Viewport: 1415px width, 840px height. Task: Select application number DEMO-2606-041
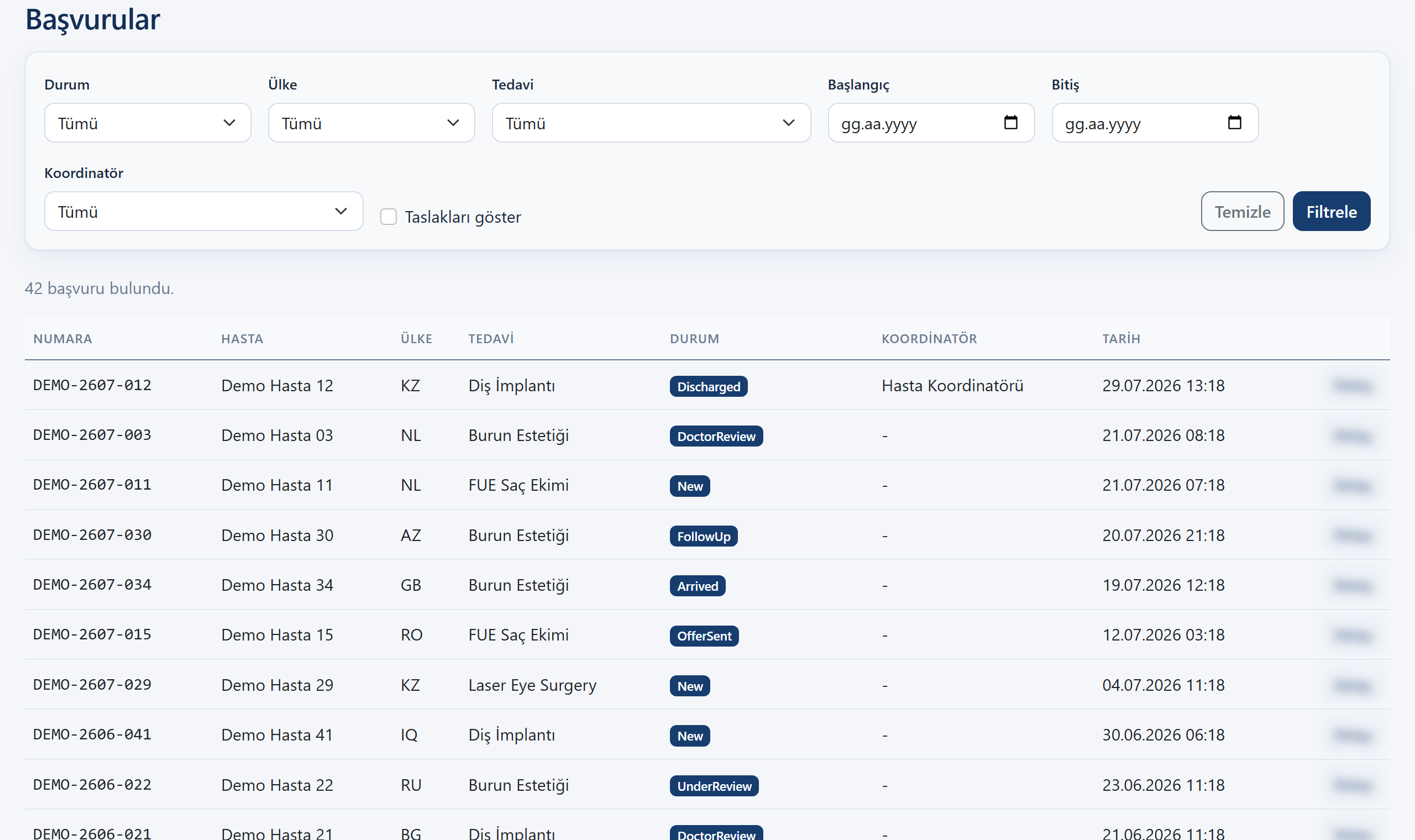[x=92, y=734]
